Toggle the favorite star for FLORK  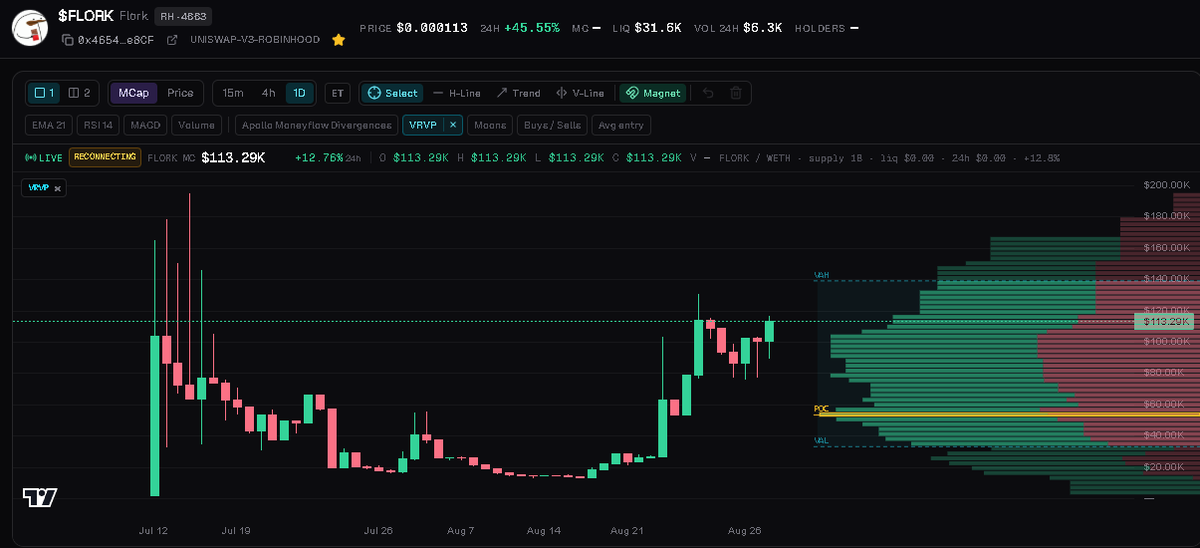(339, 40)
